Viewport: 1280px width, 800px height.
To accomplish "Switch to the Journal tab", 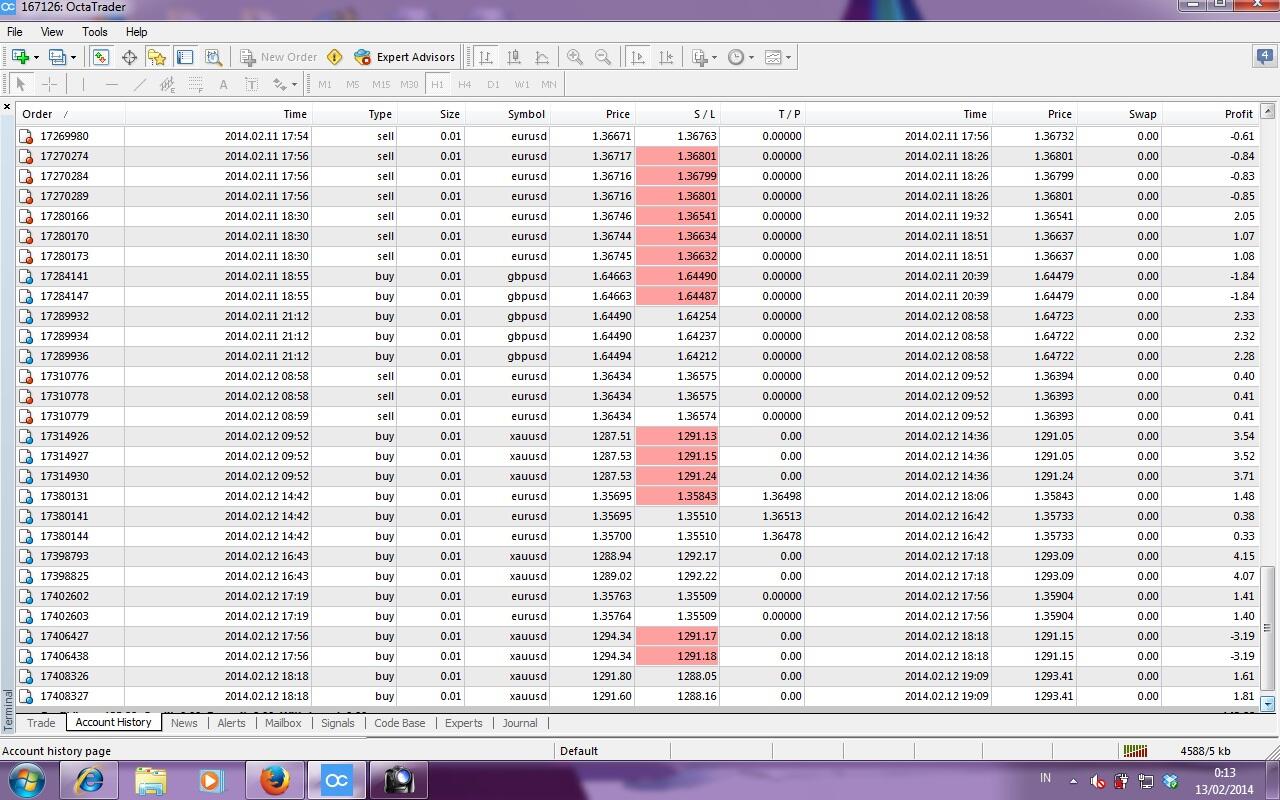I will click(x=519, y=723).
